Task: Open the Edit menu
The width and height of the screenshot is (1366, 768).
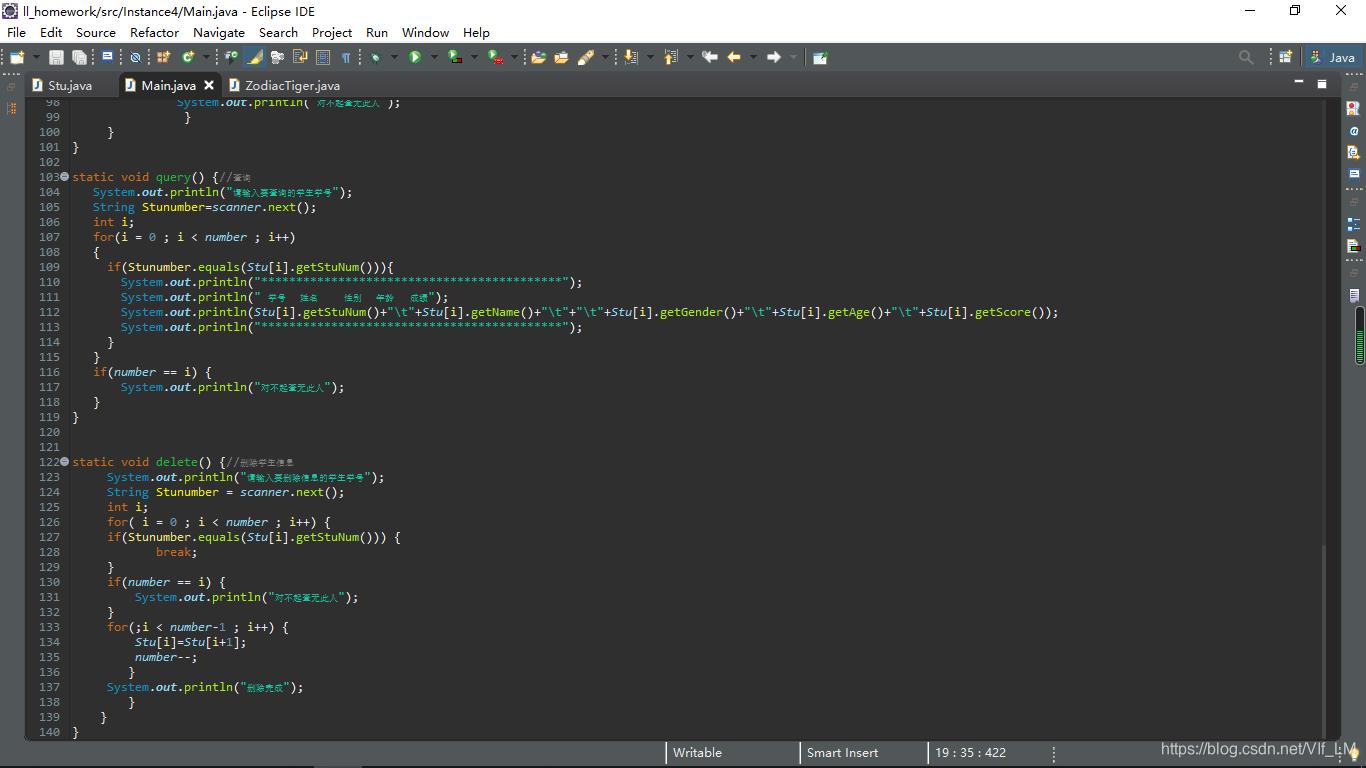Action: pyautogui.click(x=51, y=32)
